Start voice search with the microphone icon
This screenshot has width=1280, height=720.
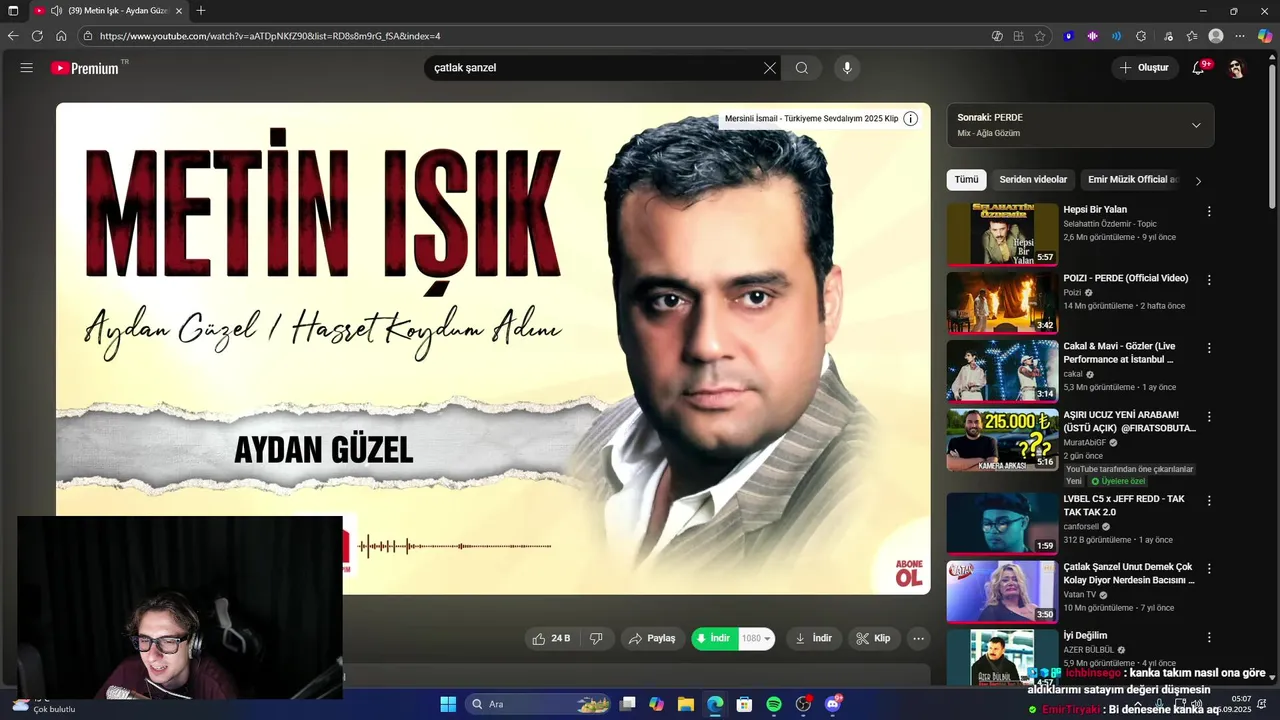847,68
